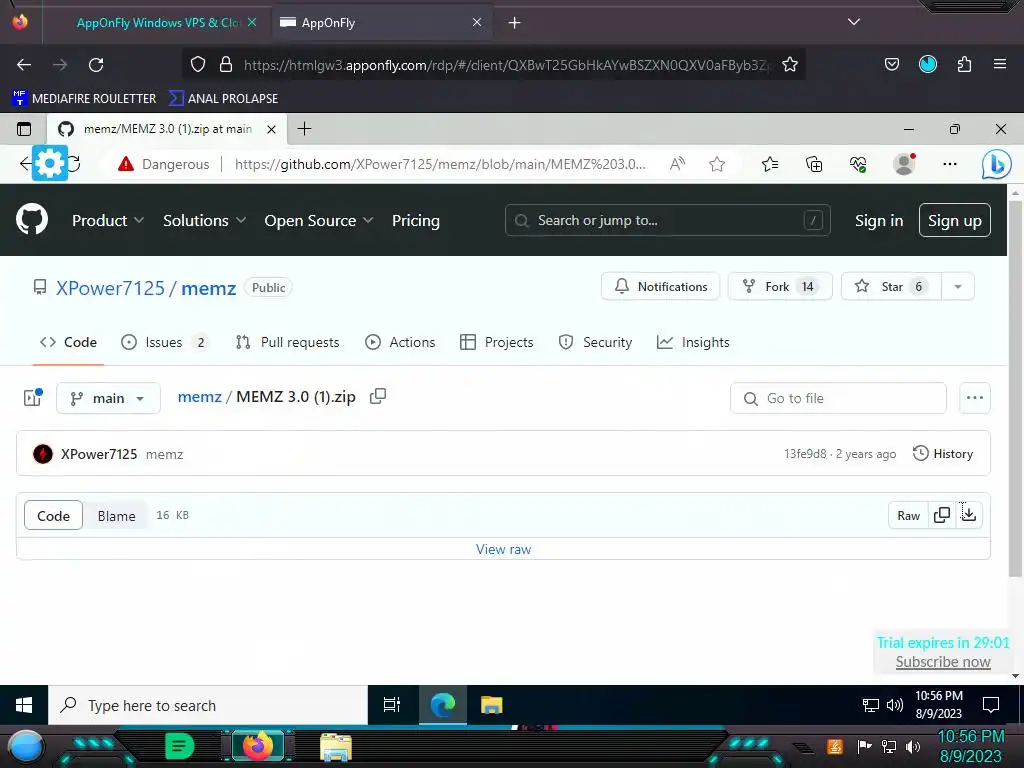Focus Go to file input
1024x768 pixels.
coord(839,398)
